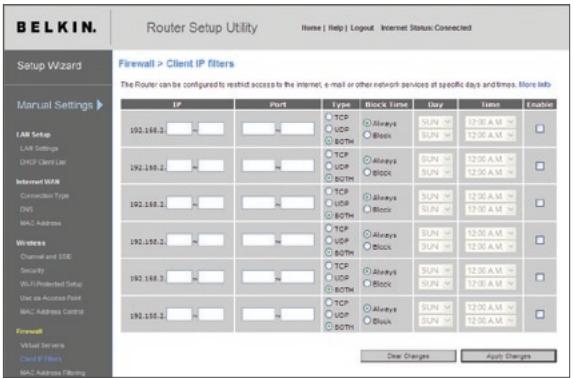573x379 pixels.
Task: Select UDP type in third filter row
Action: pyautogui.click(x=329, y=203)
